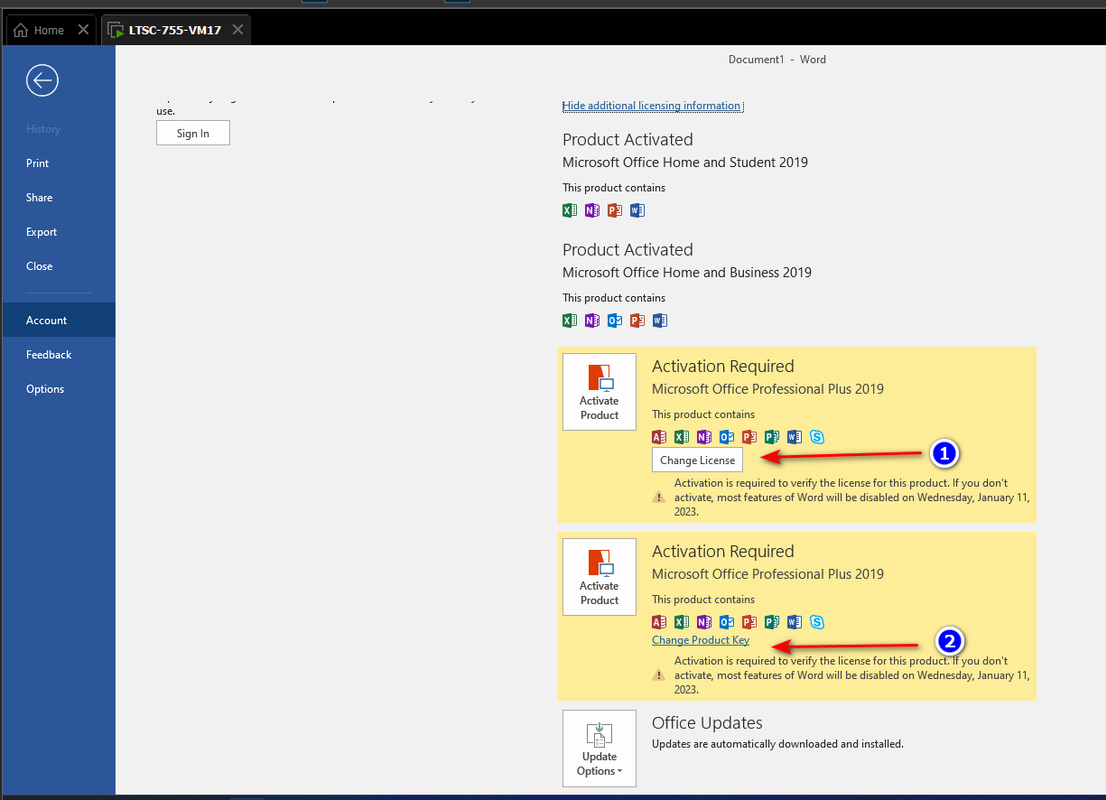Click Access icon above Change Product Key link
Image resolution: width=1106 pixels, height=800 pixels.
[x=659, y=622]
